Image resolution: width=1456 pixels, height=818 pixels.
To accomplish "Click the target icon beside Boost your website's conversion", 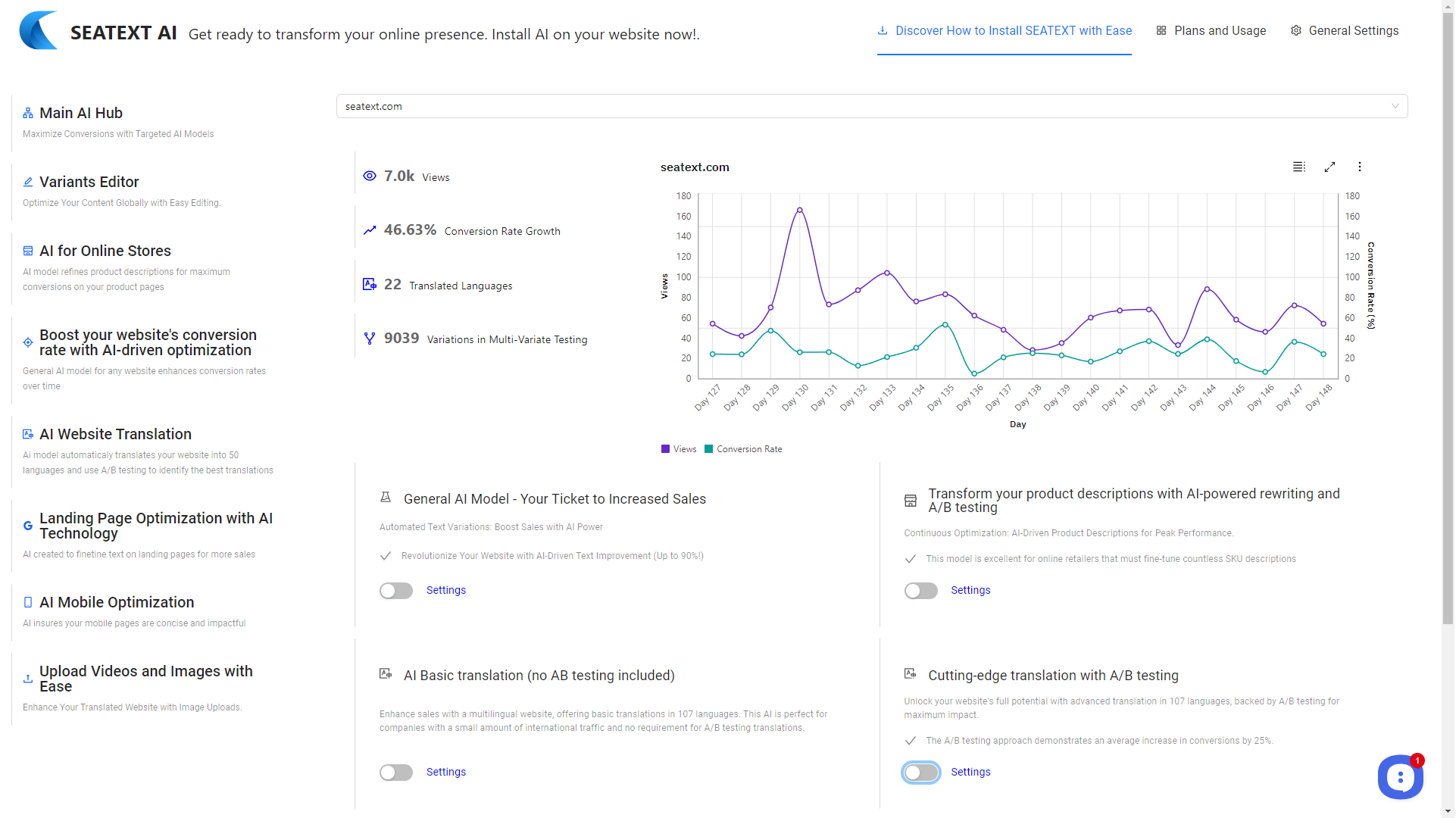I will (28, 343).
